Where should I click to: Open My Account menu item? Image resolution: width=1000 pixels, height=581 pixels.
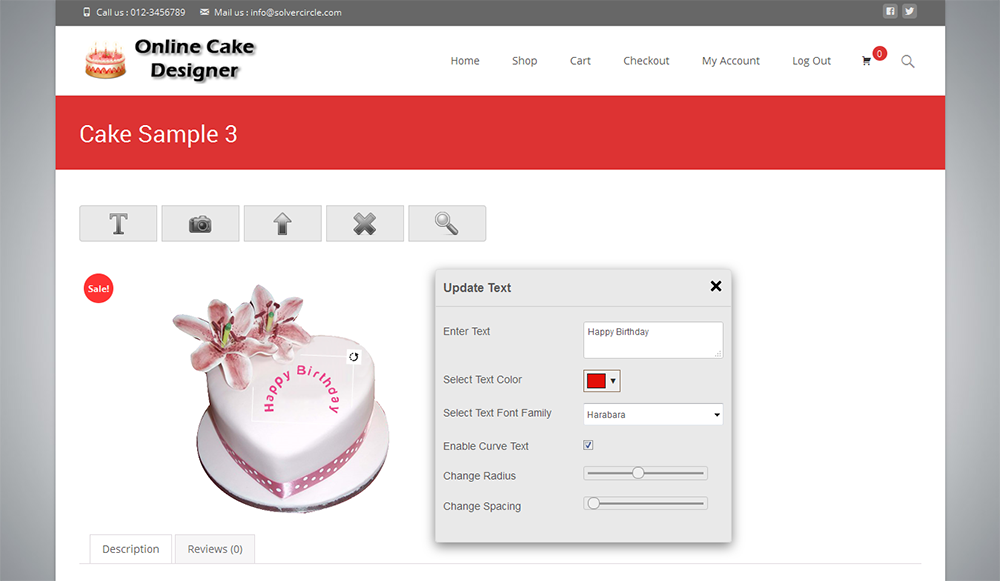click(731, 61)
